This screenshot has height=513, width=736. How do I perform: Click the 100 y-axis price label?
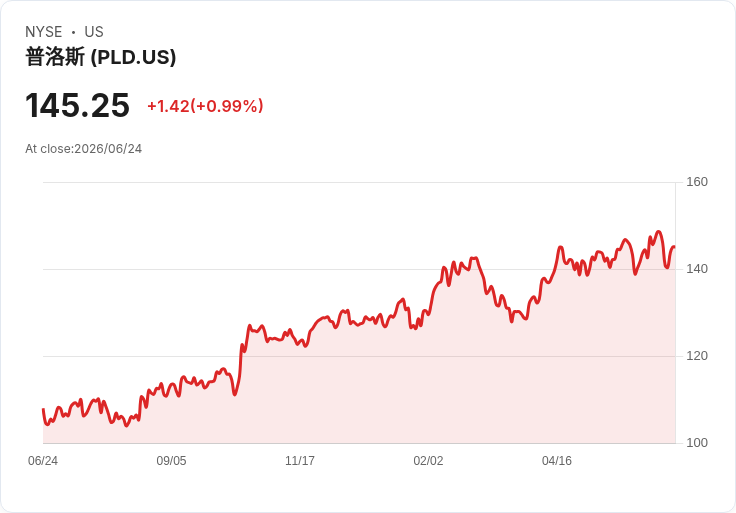(x=697, y=443)
